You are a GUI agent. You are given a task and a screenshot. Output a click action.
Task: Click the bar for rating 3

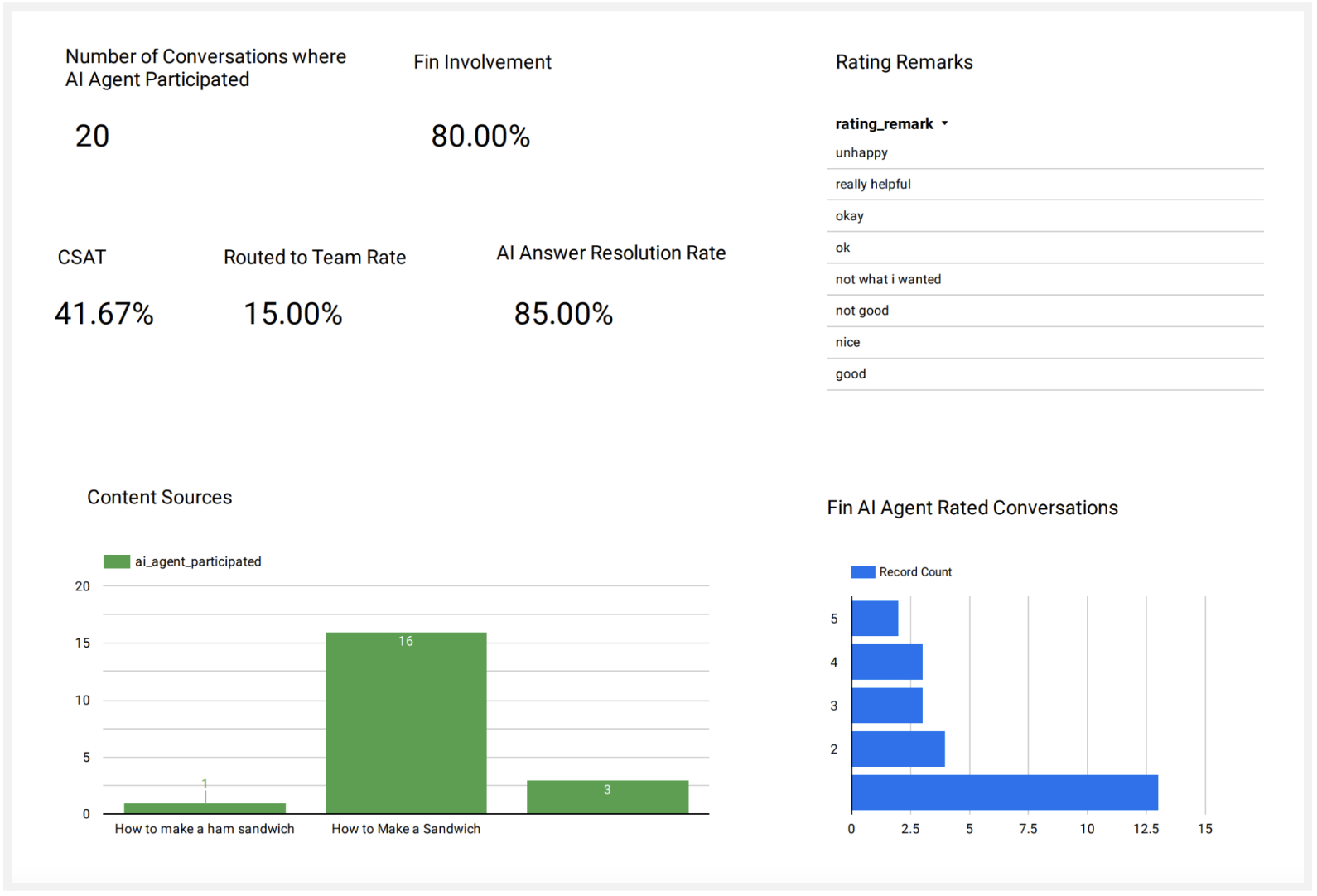pyautogui.click(x=887, y=706)
